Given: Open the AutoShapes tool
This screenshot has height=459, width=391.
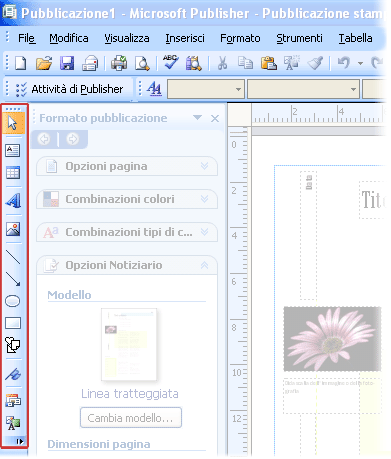Looking at the screenshot, I should (13, 345).
